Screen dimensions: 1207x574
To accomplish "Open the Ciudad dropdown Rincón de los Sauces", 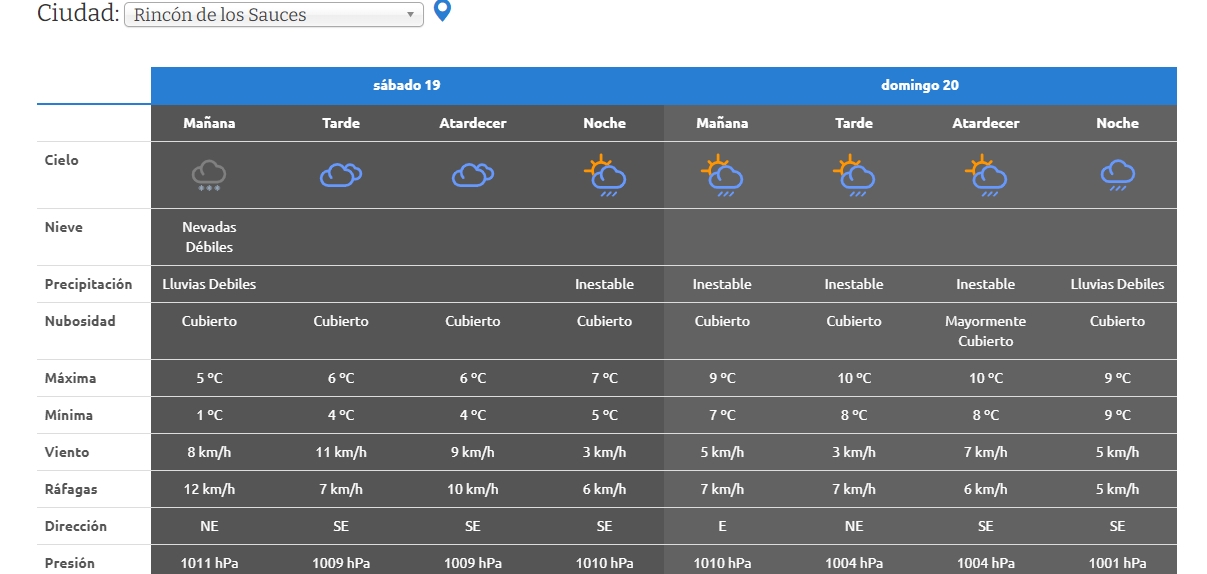I will coord(273,15).
